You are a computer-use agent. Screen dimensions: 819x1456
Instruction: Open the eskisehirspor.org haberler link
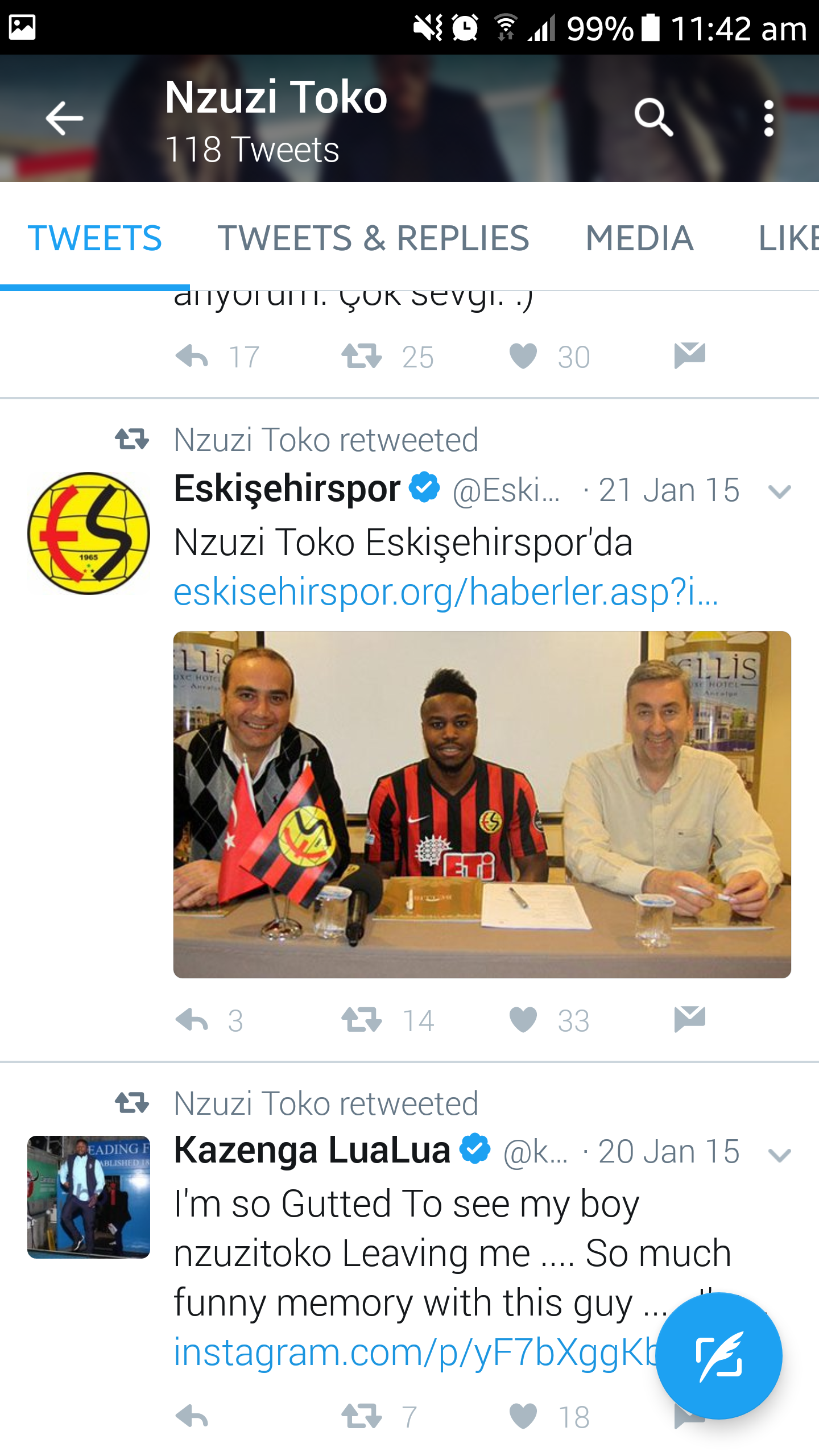(446, 592)
